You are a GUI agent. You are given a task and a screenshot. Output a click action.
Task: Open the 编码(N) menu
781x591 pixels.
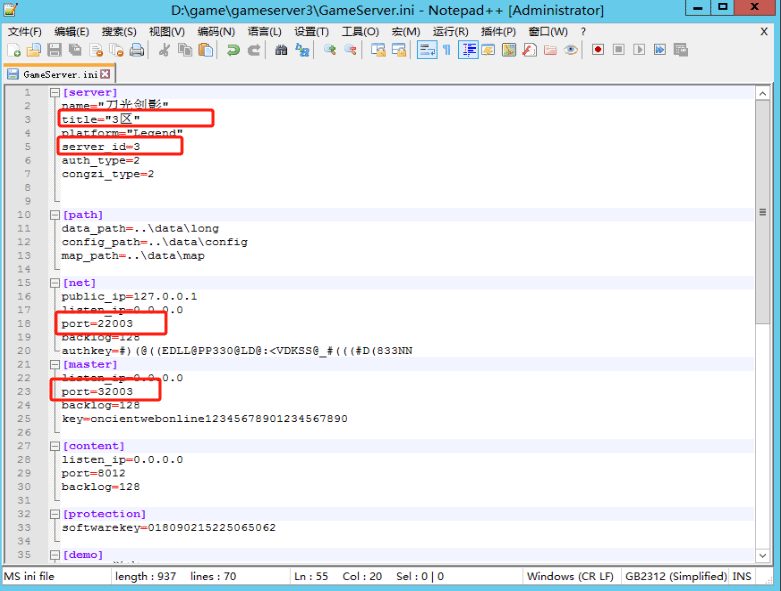pos(216,32)
